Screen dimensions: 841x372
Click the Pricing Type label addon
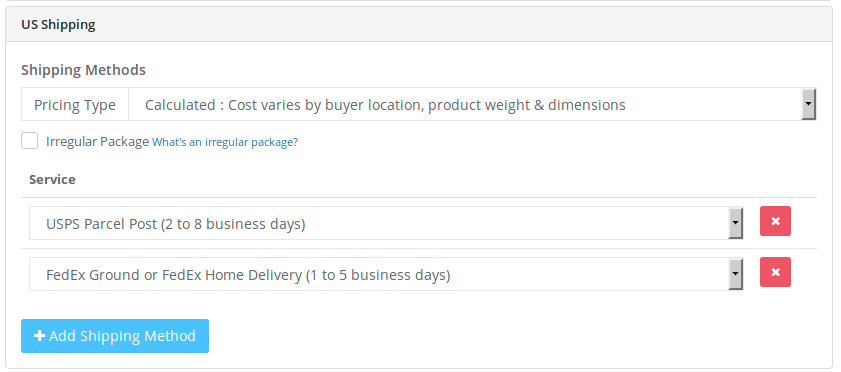[75, 105]
